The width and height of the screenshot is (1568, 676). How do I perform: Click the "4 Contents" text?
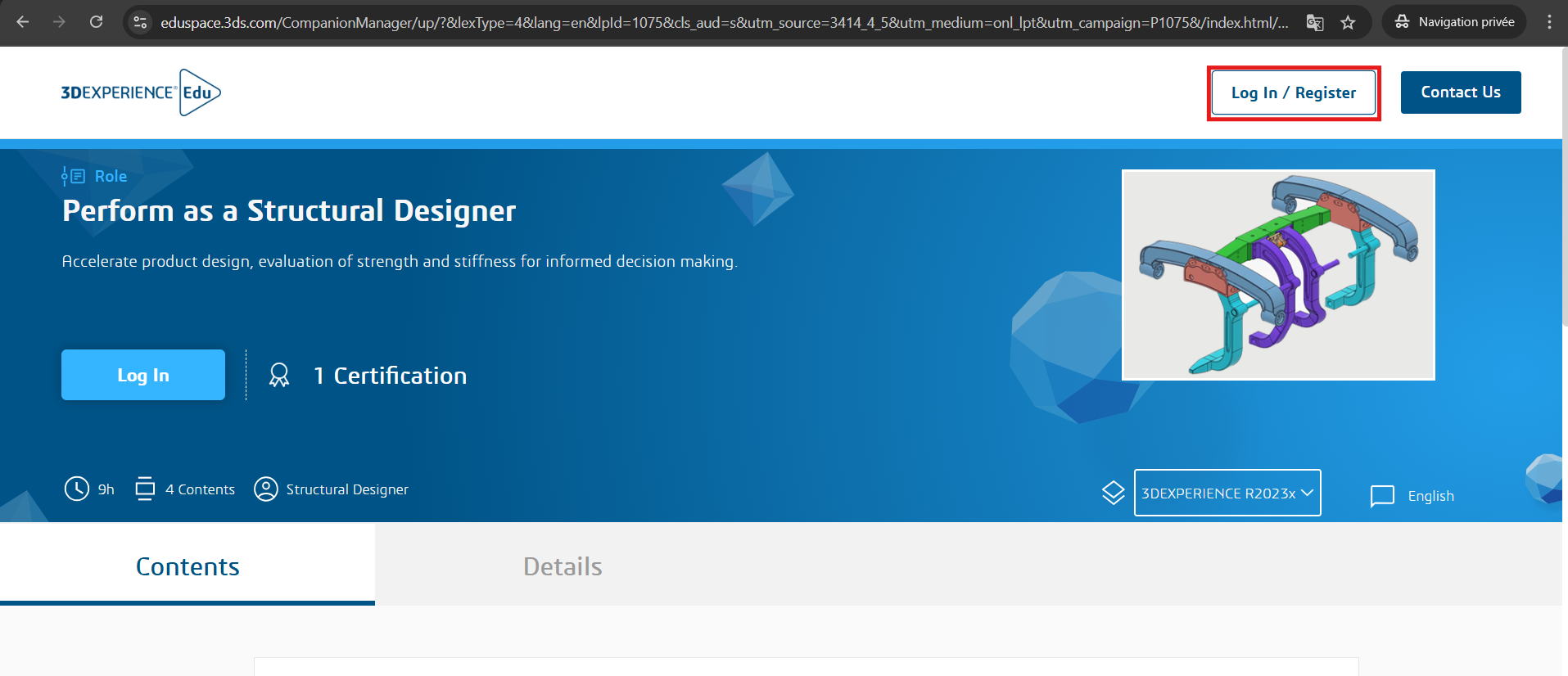[x=200, y=489]
